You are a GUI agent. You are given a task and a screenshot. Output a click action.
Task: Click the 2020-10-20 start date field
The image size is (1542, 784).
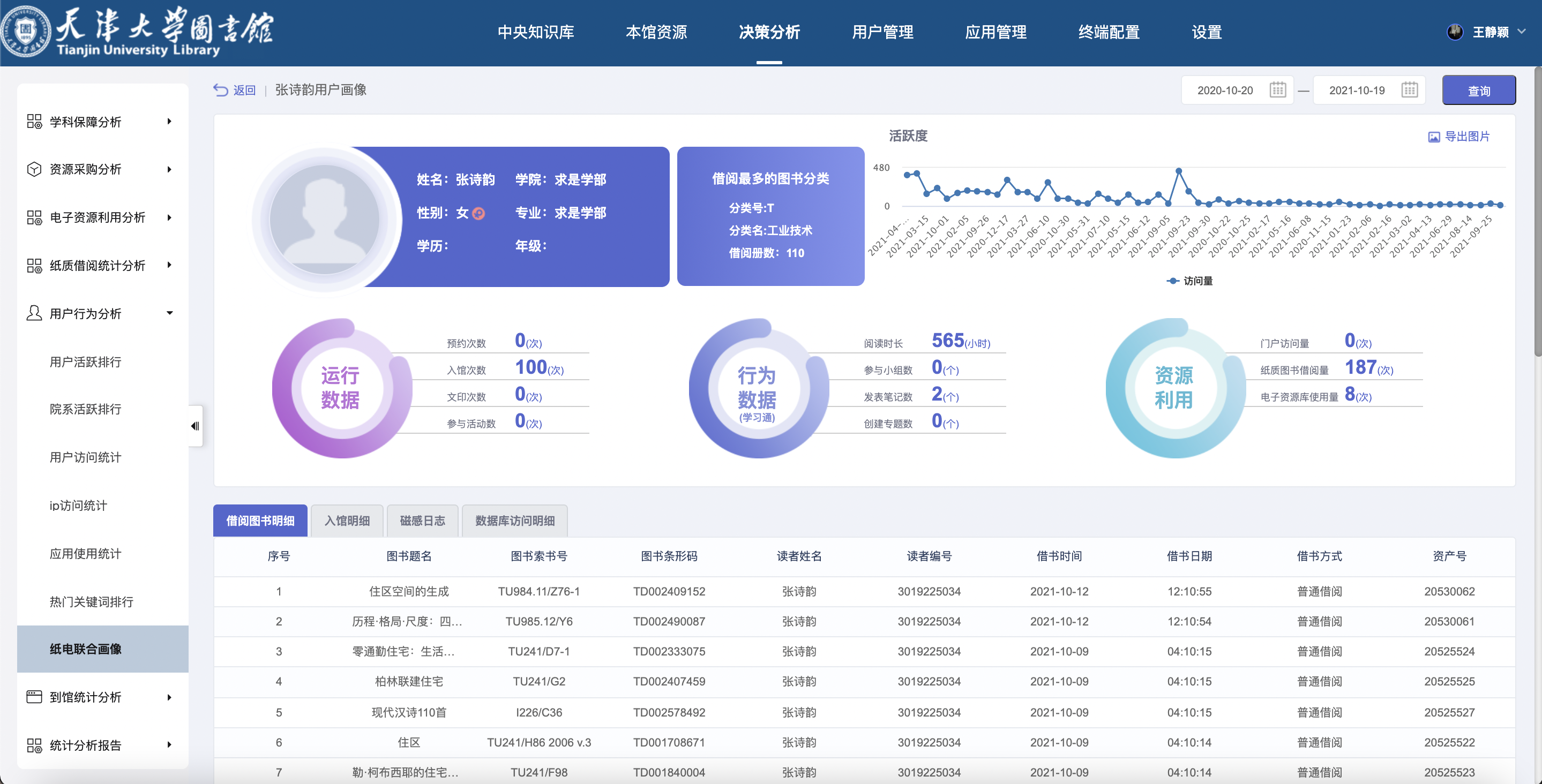pyautogui.click(x=1224, y=90)
